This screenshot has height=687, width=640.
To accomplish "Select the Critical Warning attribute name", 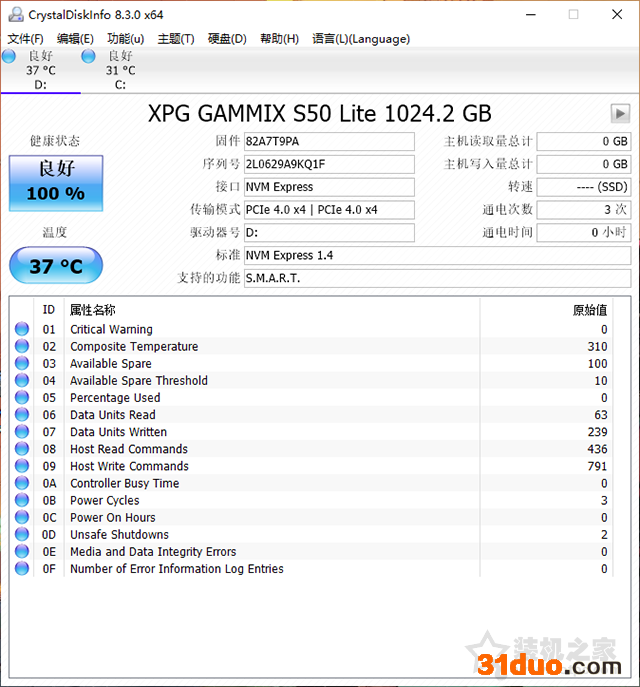I will 111,329.
